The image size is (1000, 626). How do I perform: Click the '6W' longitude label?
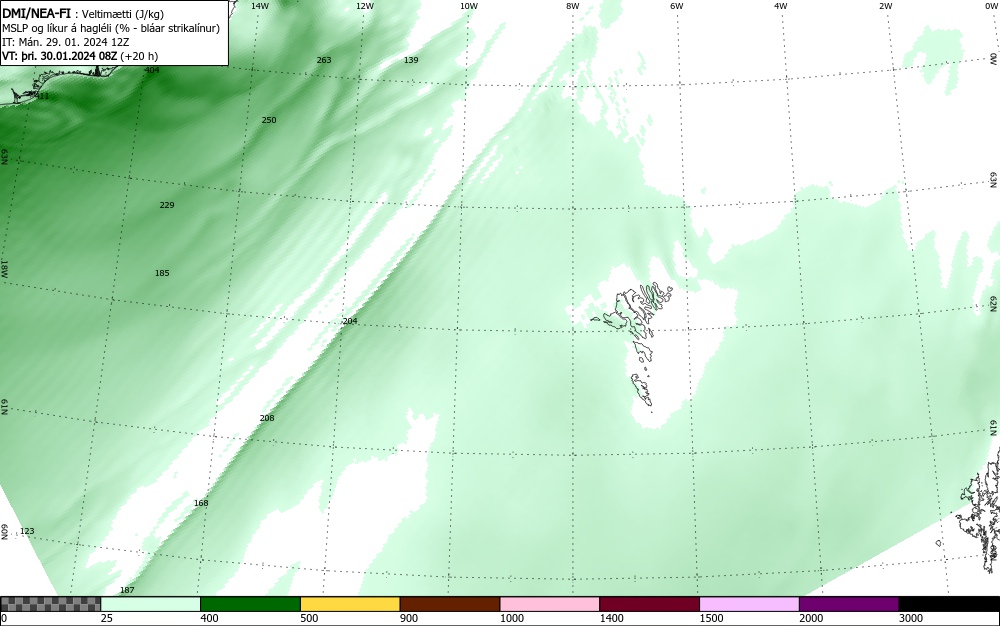[x=677, y=6]
